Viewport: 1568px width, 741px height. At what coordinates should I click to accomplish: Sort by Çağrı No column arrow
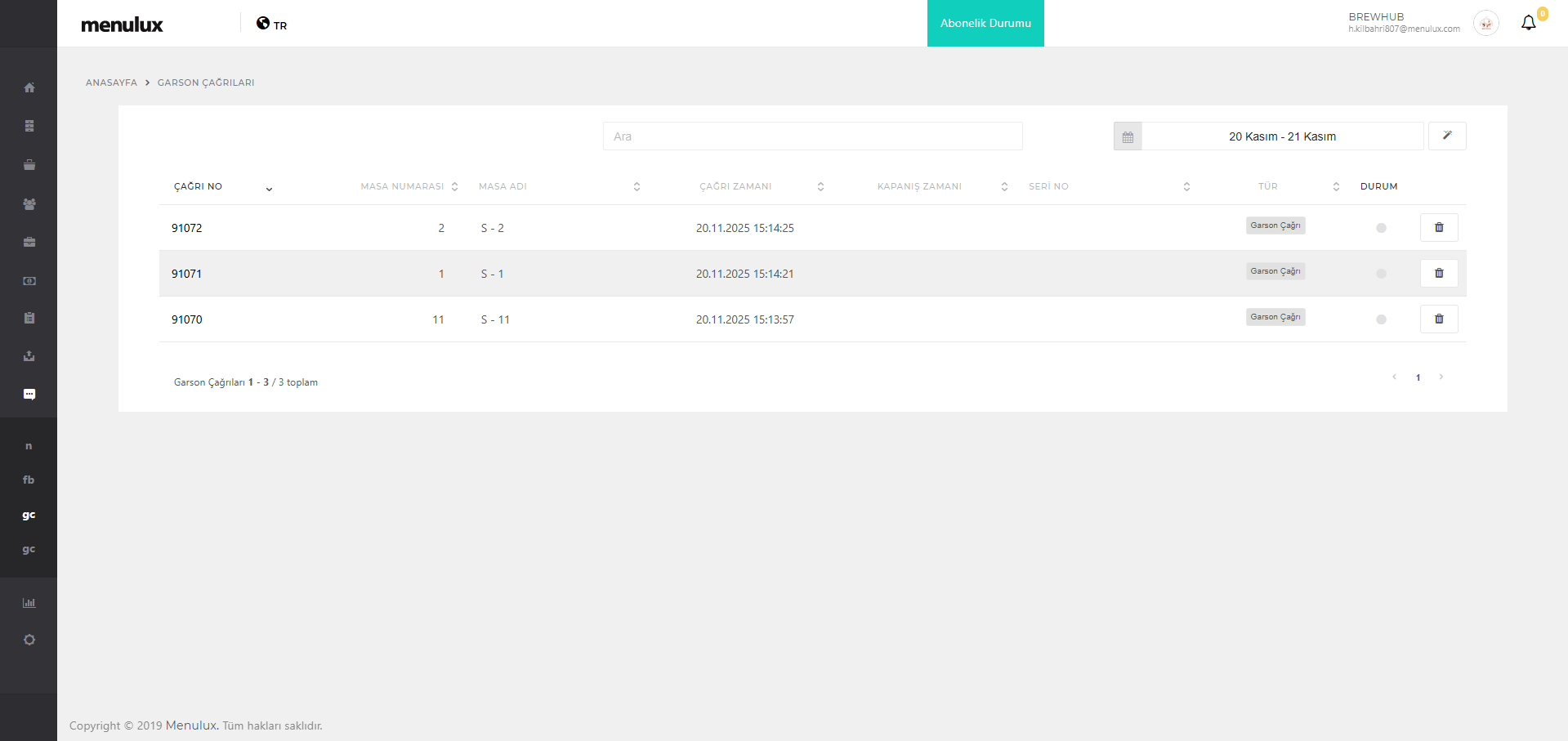269,189
